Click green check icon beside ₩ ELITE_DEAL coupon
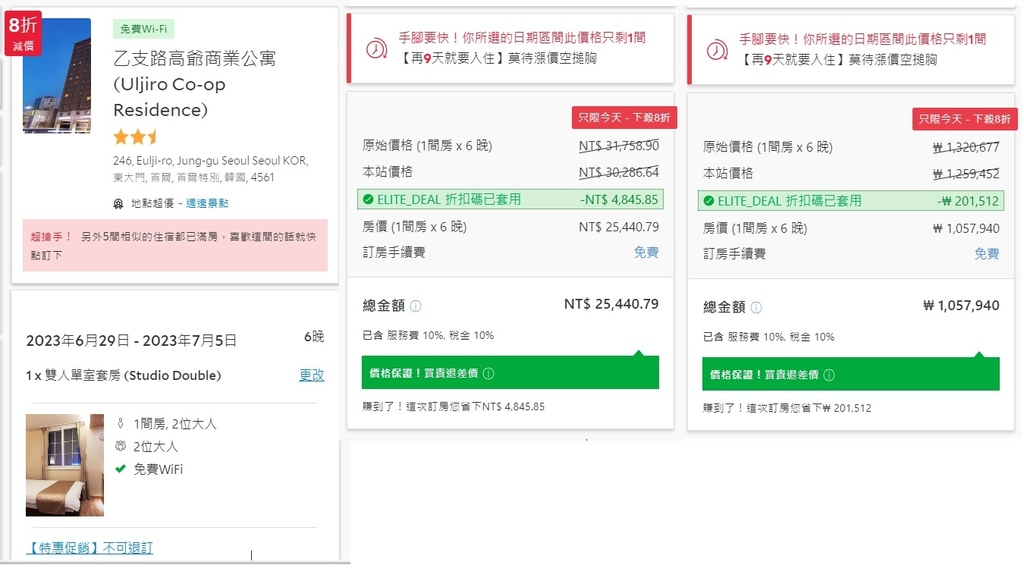Viewport: 1024px width, 587px height. [x=708, y=201]
